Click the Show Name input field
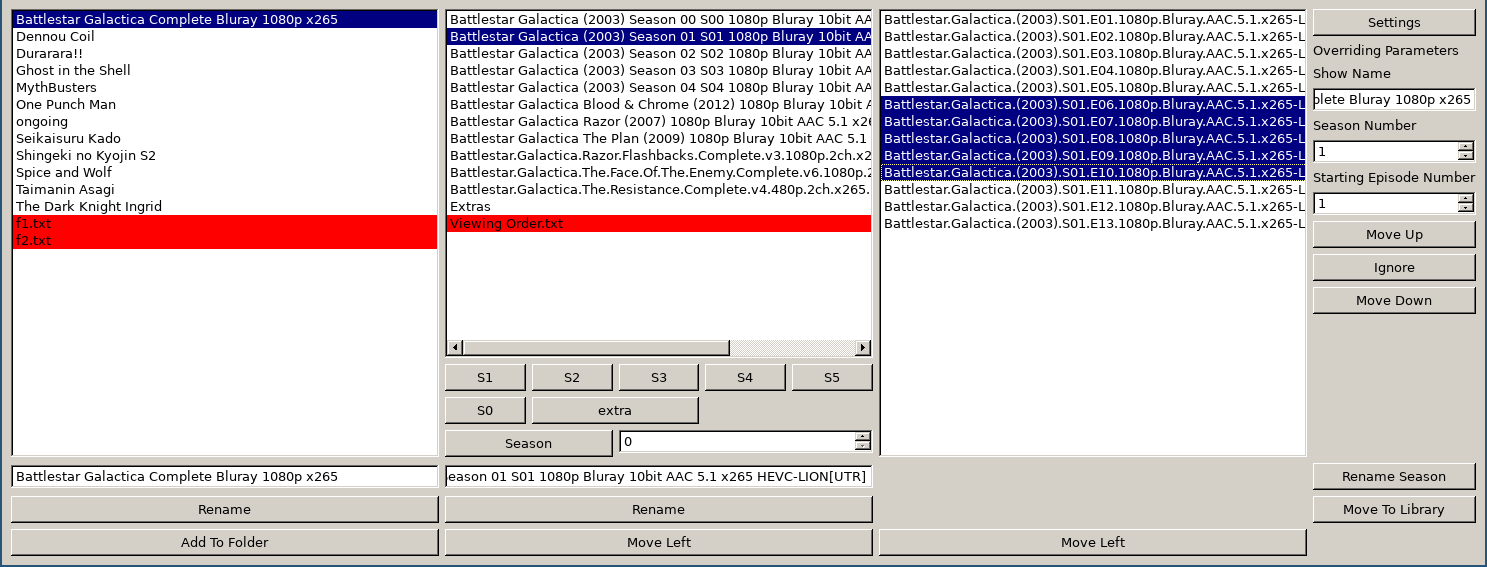 coord(1394,99)
